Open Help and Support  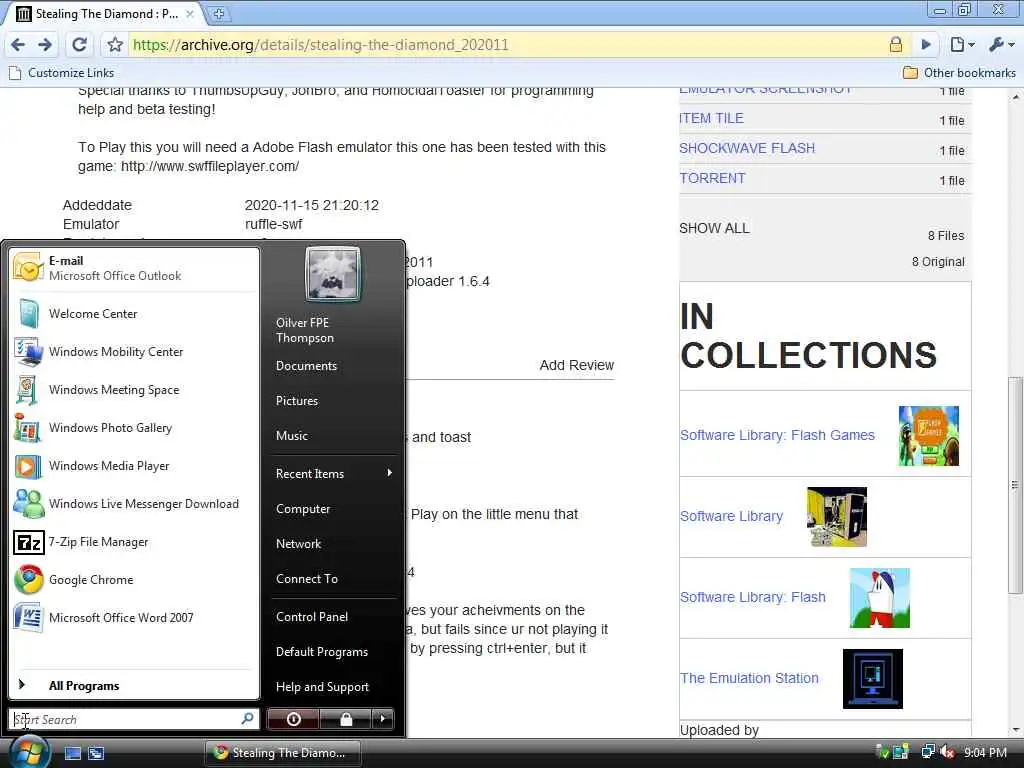(323, 687)
